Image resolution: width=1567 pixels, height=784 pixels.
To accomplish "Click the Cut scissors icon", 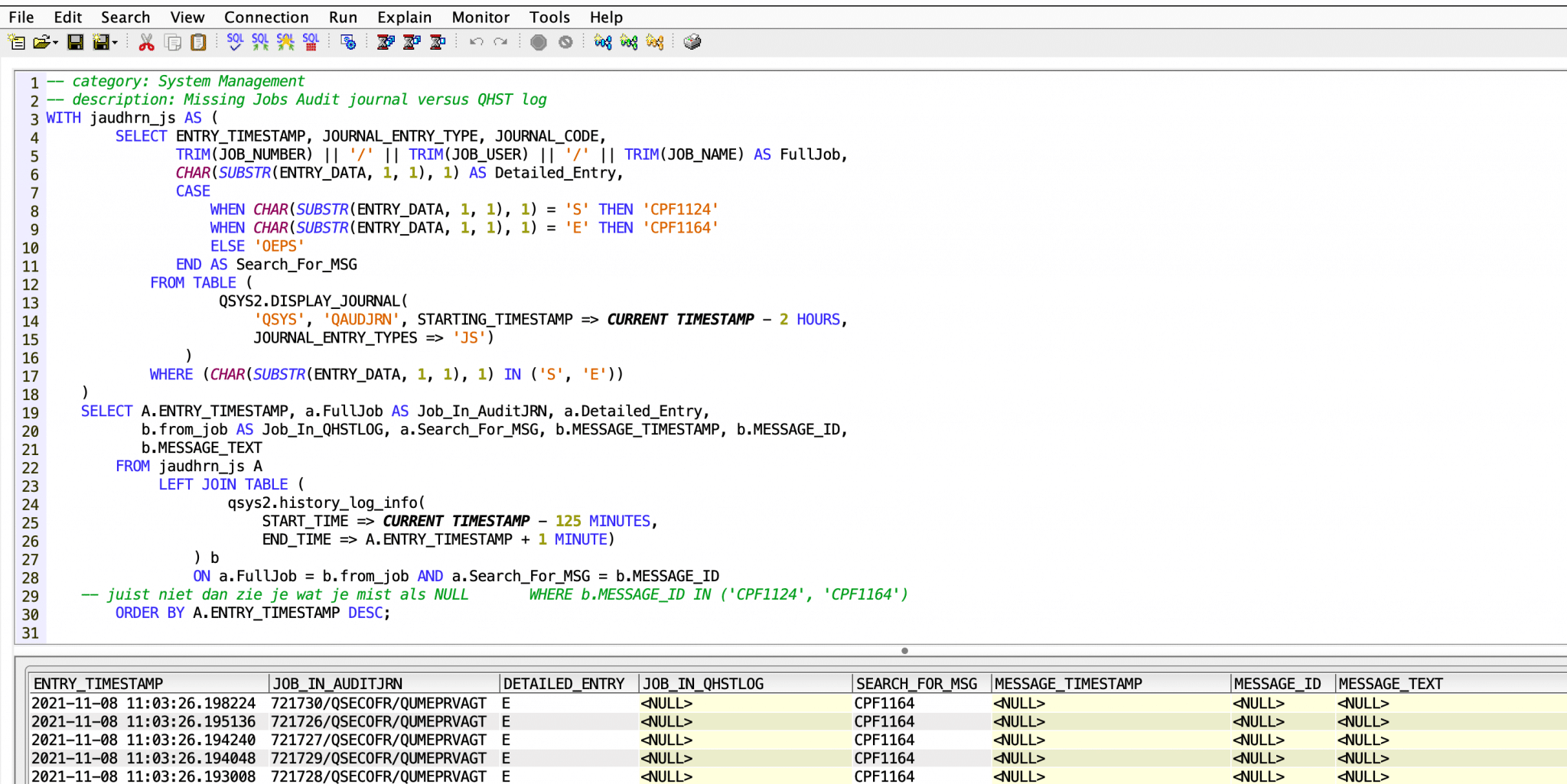I will pos(146,42).
